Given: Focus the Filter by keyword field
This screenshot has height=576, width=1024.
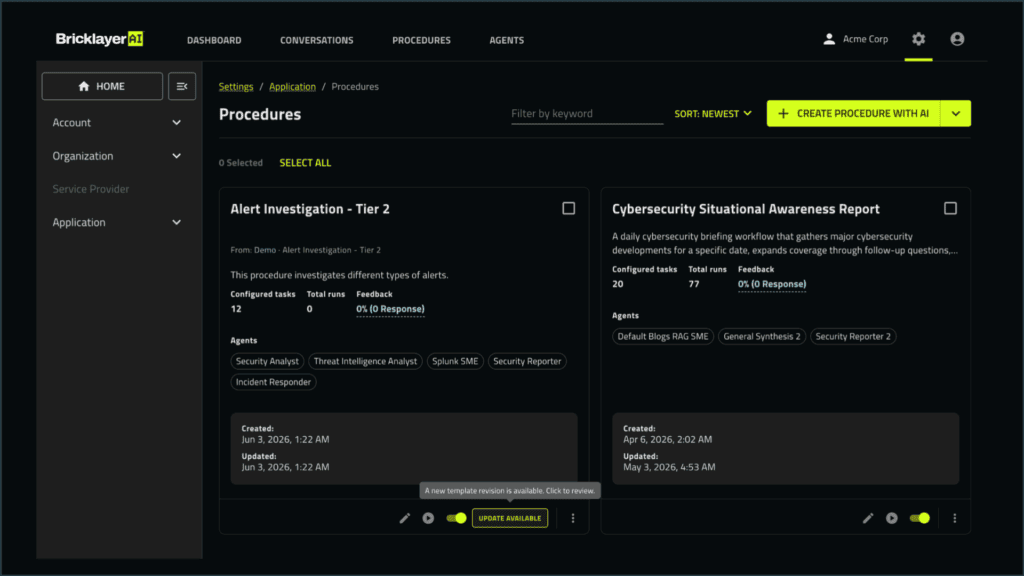Looking at the screenshot, I should [586, 114].
